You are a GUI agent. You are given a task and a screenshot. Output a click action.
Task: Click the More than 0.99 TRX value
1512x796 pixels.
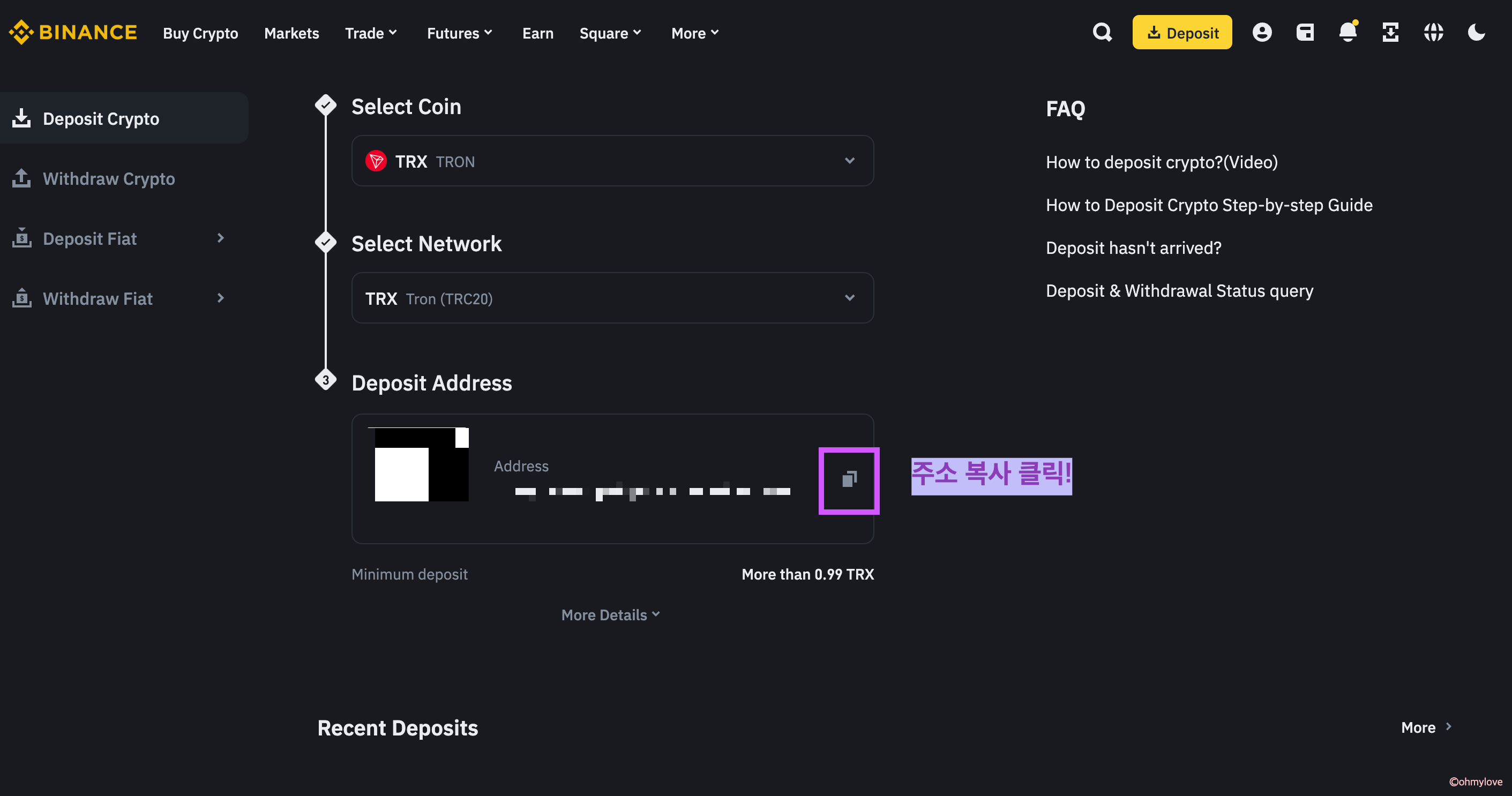pyautogui.click(x=807, y=574)
